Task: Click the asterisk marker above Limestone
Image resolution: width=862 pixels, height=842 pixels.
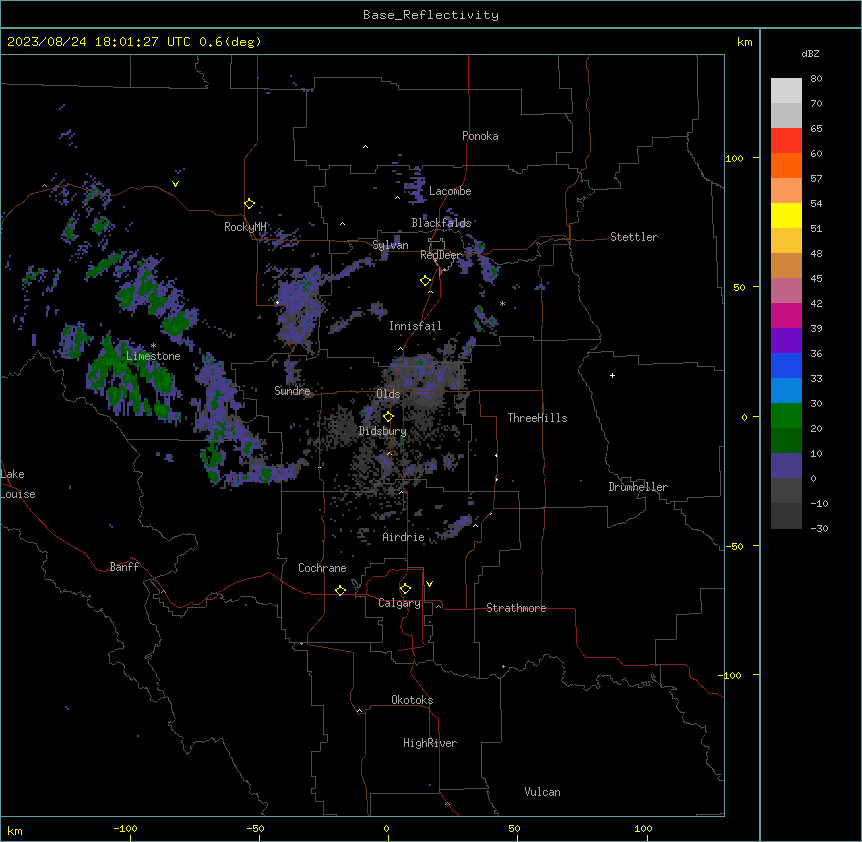Action: pos(153,346)
